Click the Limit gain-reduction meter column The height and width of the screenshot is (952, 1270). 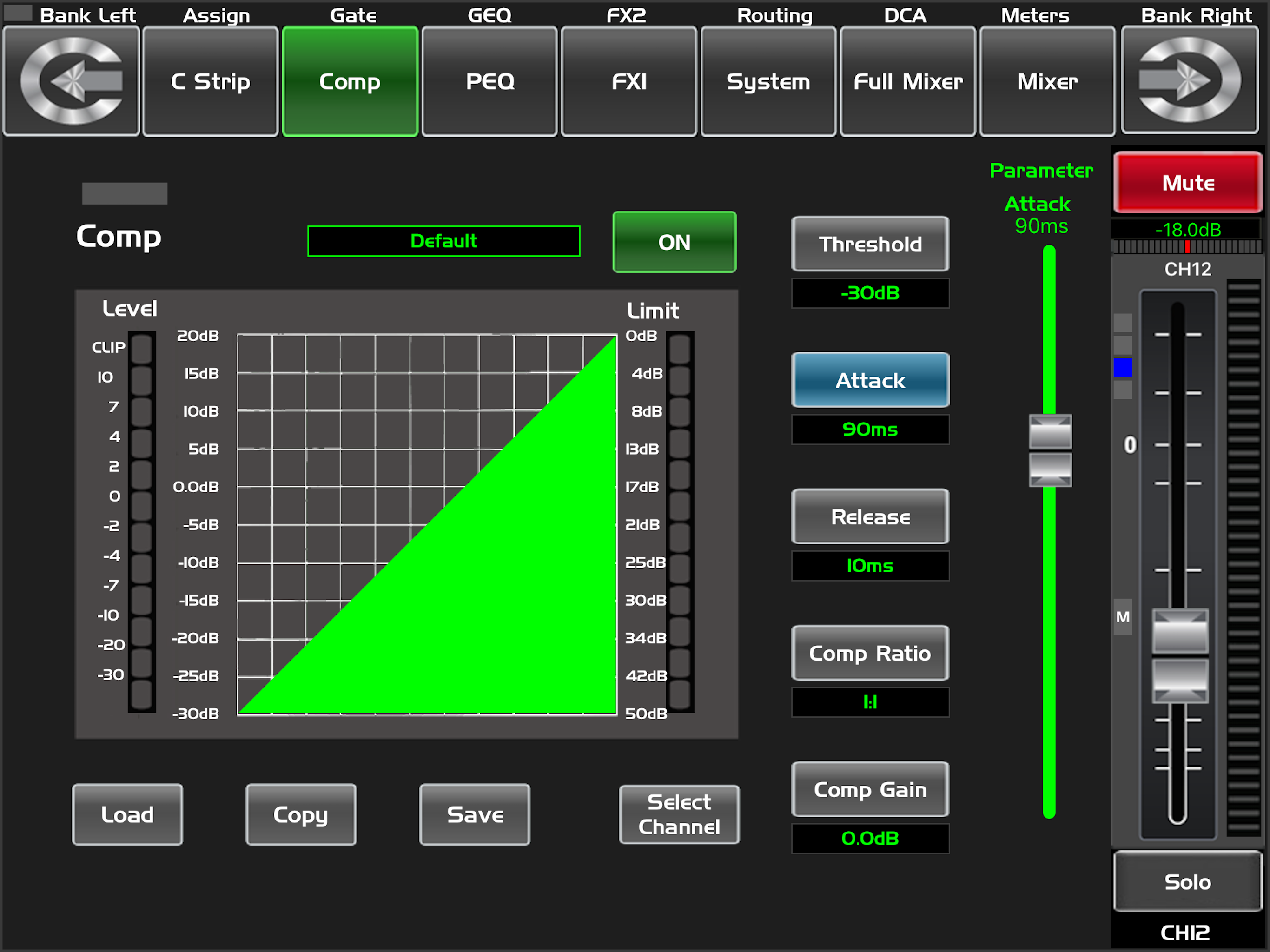pos(680,522)
